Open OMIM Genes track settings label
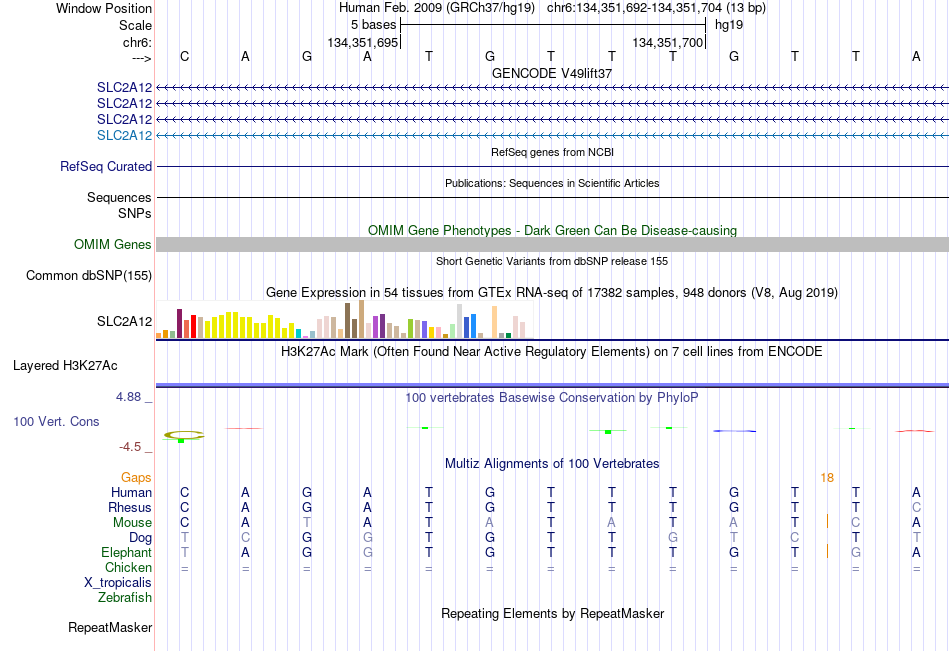950x651 pixels. pos(113,244)
